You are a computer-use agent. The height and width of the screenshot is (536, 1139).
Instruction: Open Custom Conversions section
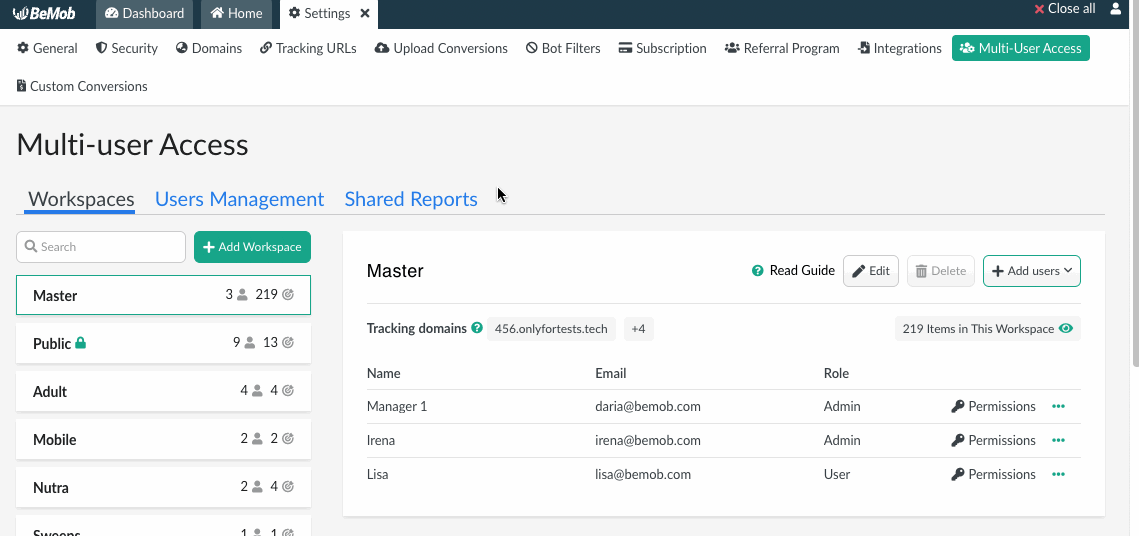81,86
